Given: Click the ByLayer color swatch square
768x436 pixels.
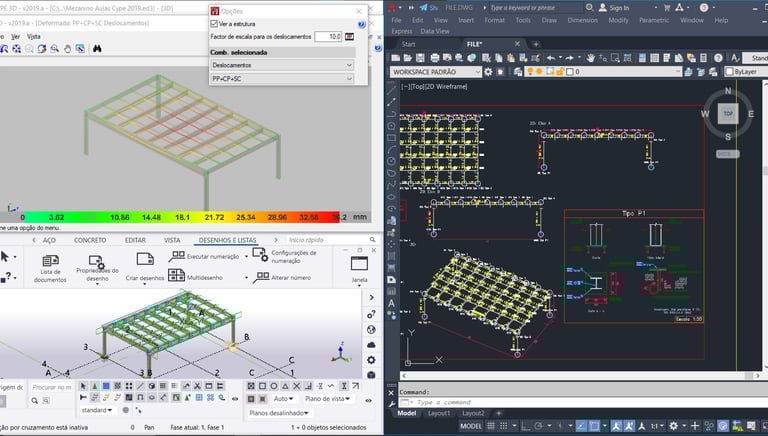Looking at the screenshot, I should [x=729, y=72].
